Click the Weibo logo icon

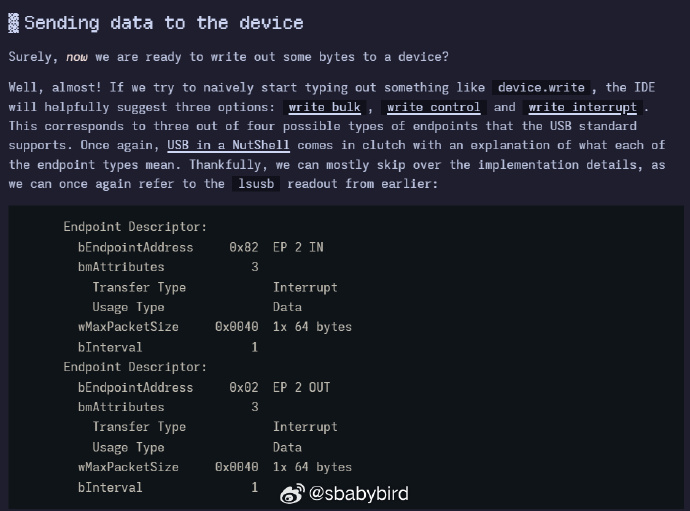292,494
